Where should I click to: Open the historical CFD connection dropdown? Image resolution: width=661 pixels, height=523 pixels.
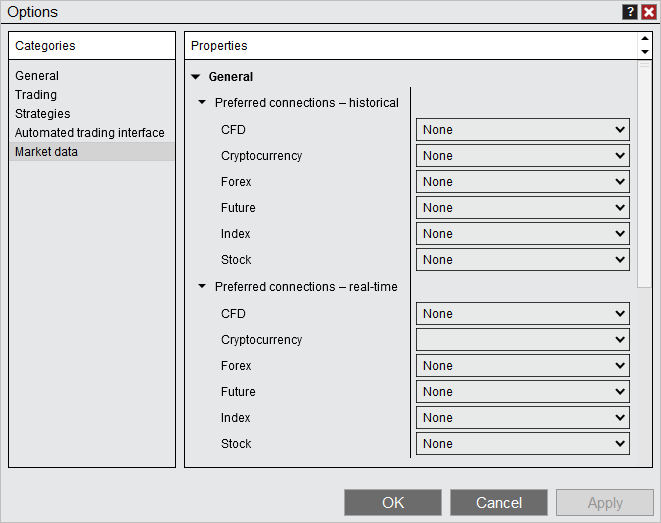click(x=522, y=130)
